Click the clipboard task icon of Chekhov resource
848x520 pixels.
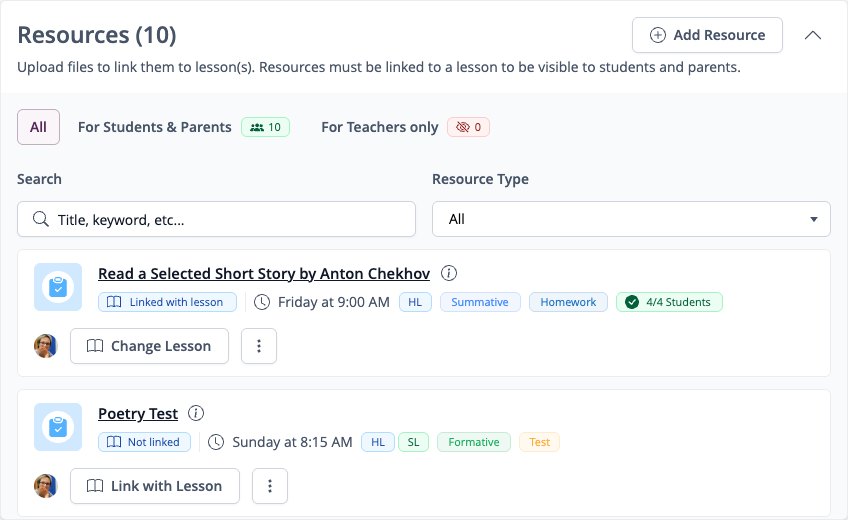[58, 287]
